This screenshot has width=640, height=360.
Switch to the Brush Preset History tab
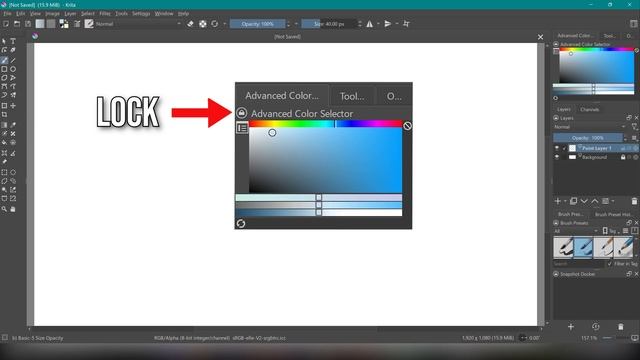coord(613,214)
